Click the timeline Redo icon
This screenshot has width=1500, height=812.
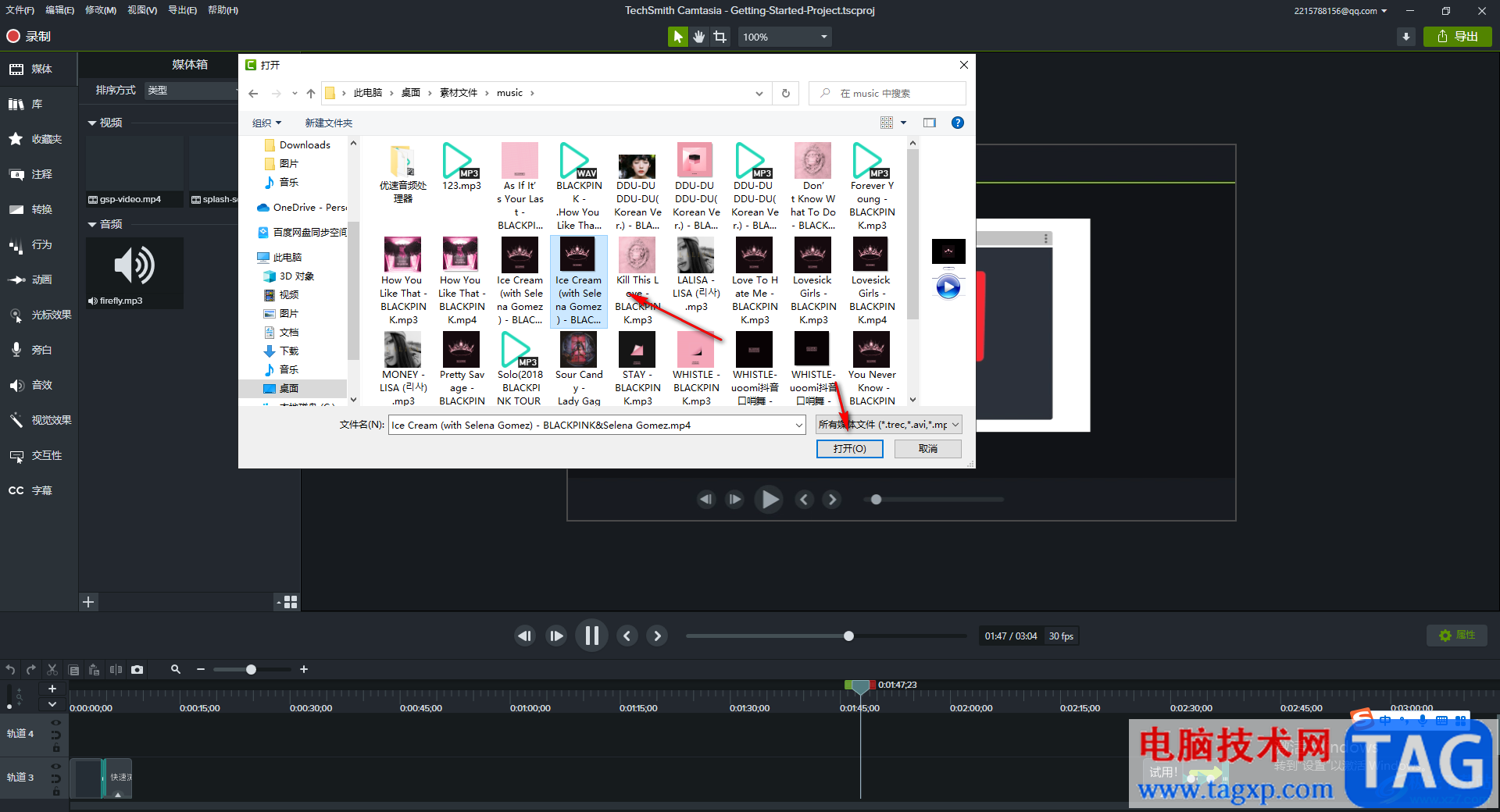pos(31,669)
